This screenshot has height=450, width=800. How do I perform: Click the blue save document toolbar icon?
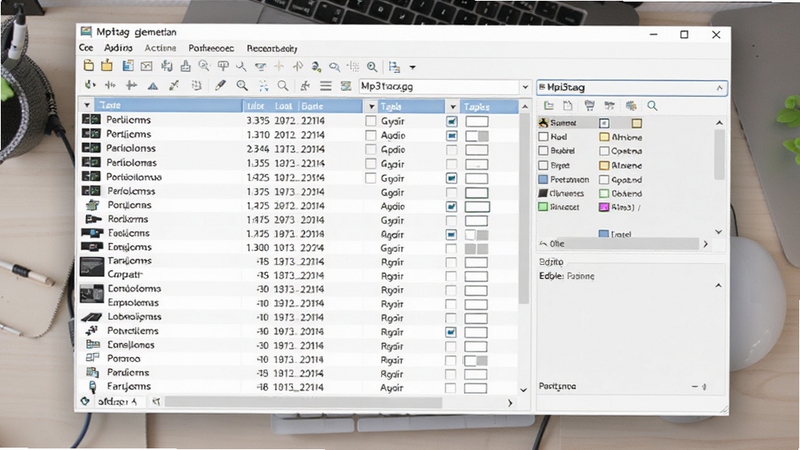[x=128, y=66]
